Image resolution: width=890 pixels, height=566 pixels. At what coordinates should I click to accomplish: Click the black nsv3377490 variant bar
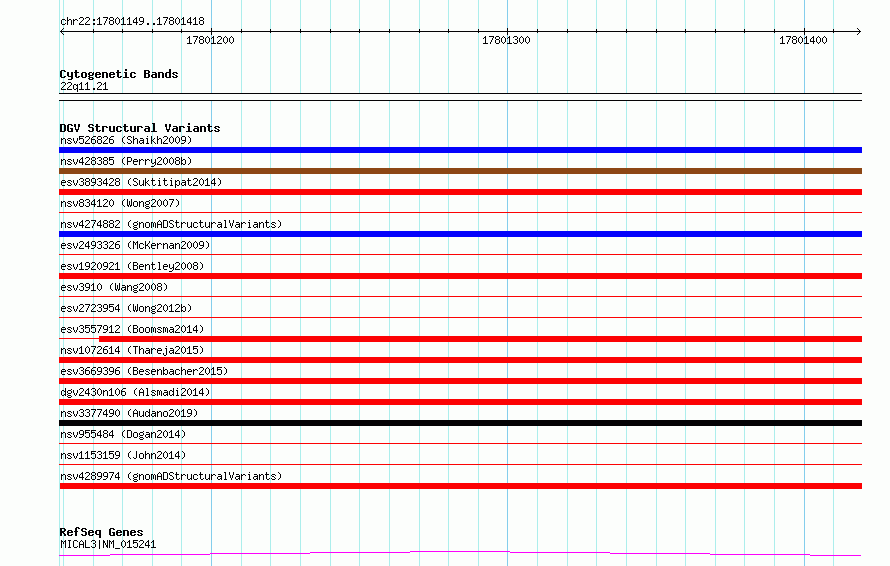(460, 423)
